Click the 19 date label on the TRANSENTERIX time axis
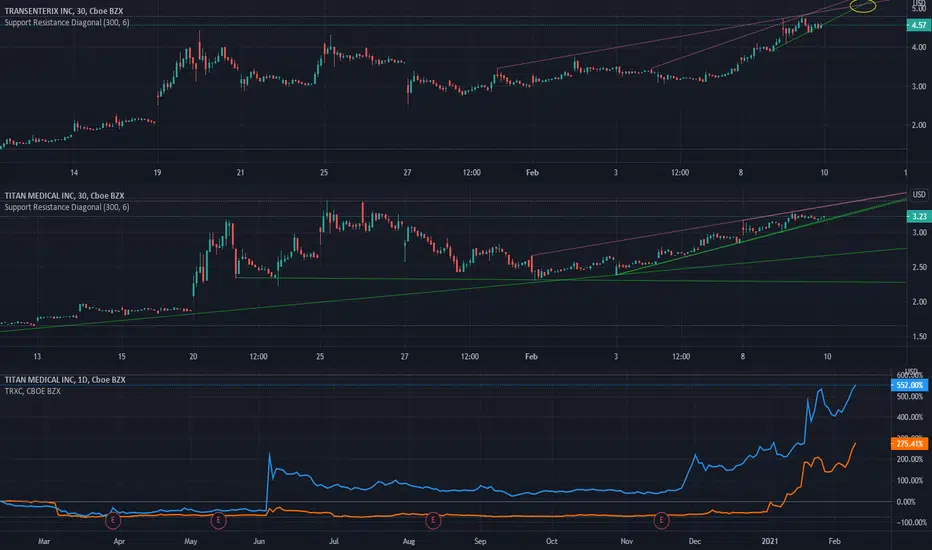 click(157, 173)
